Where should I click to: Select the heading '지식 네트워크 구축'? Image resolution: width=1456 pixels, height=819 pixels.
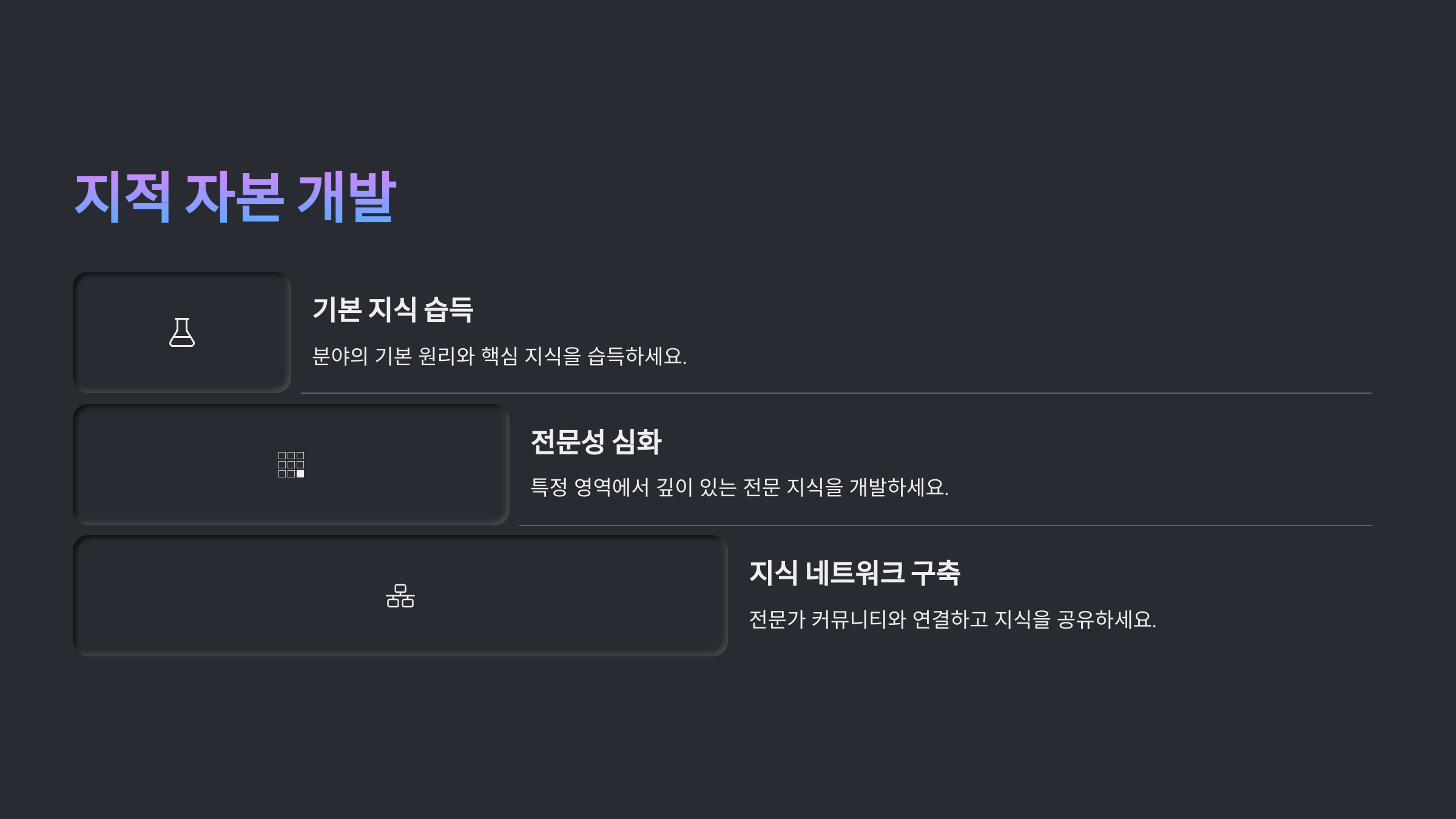click(x=855, y=573)
